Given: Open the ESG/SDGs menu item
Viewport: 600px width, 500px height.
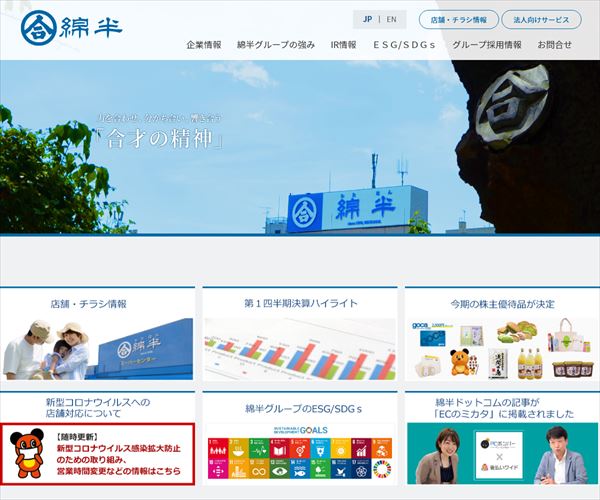Looking at the screenshot, I should coord(404,45).
